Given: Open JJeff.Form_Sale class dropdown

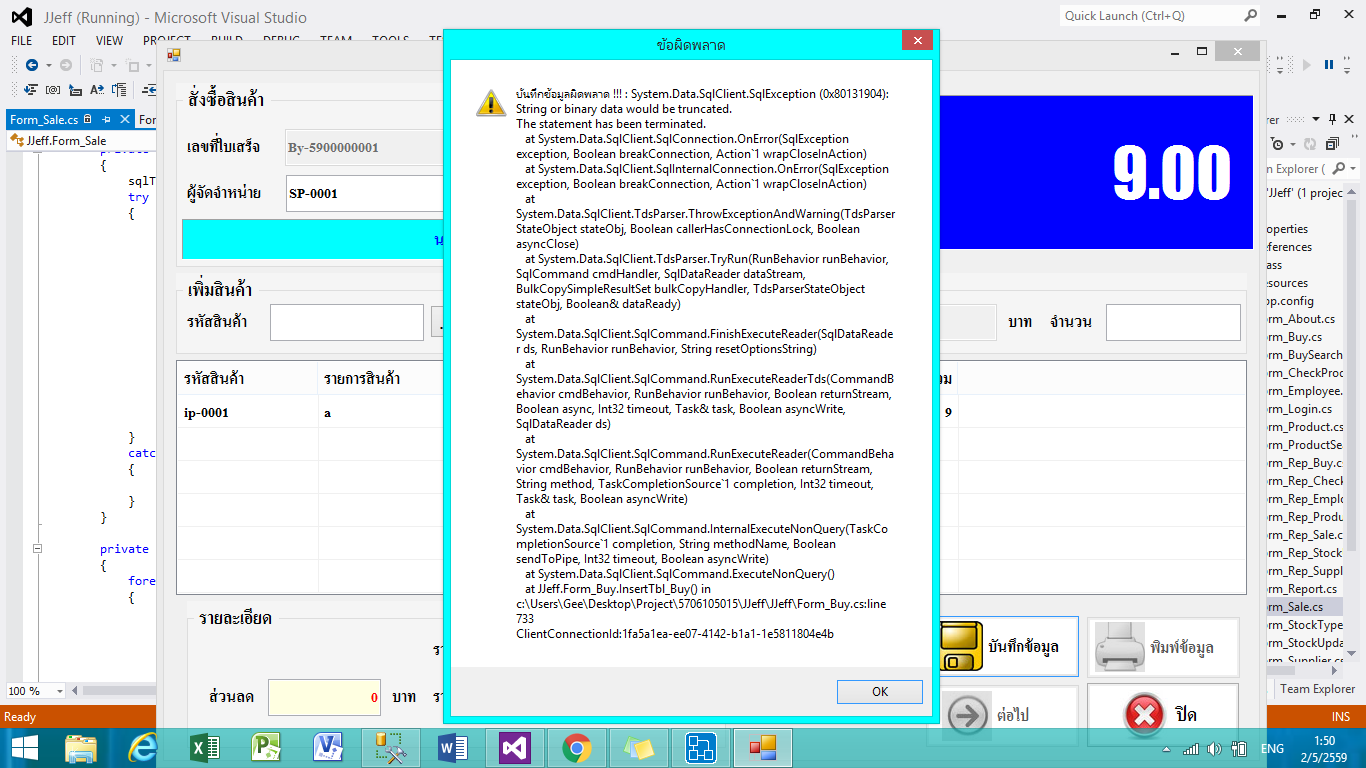Looking at the screenshot, I should [82, 141].
